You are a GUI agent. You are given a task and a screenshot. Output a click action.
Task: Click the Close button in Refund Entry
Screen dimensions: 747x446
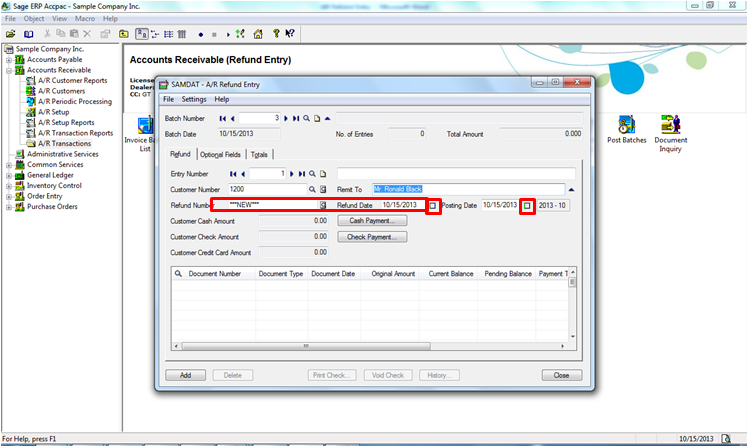pos(562,375)
